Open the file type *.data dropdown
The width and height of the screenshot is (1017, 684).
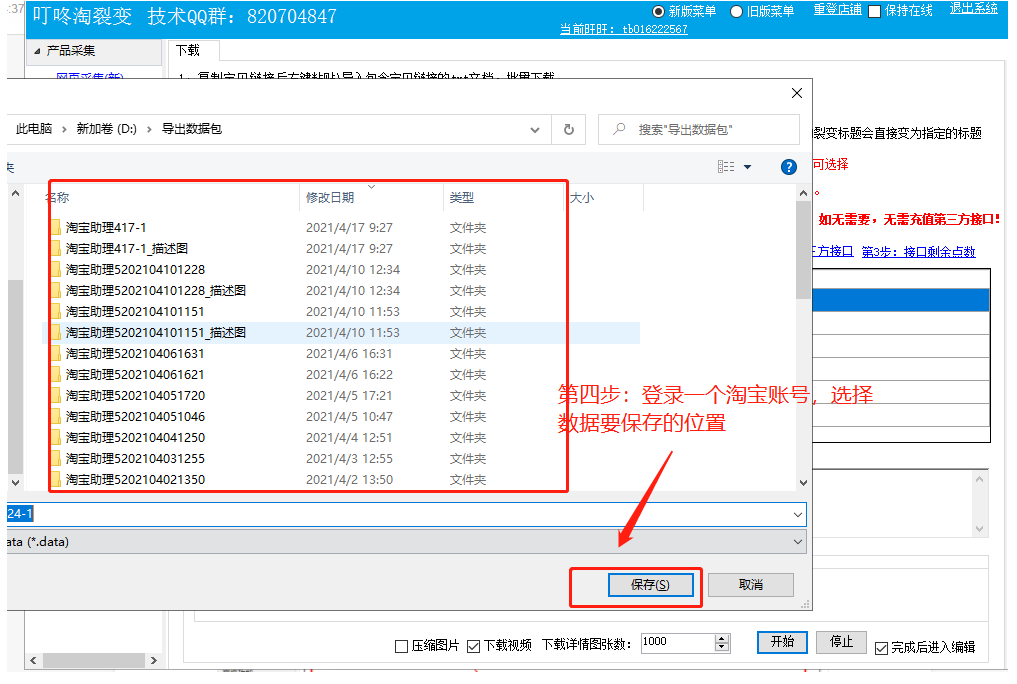(x=798, y=542)
